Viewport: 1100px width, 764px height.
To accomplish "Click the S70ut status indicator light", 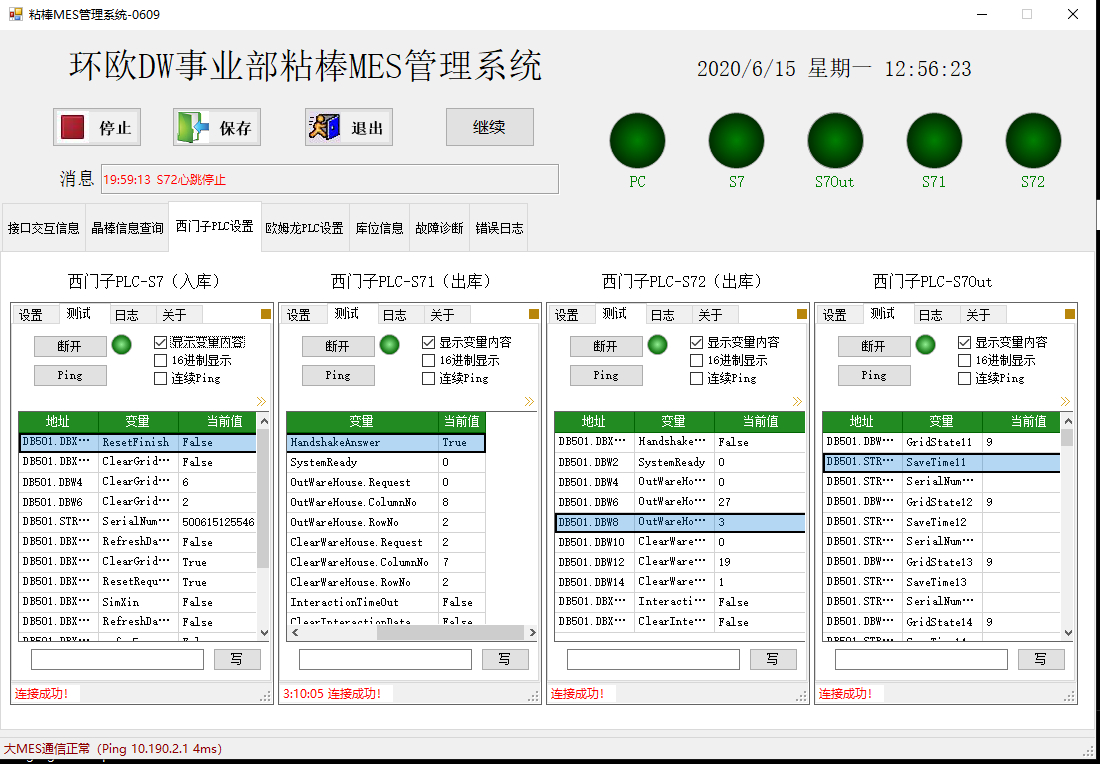I will coord(835,140).
